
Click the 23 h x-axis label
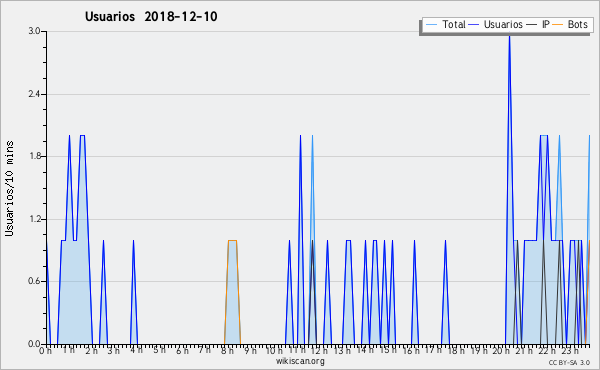(x=569, y=351)
